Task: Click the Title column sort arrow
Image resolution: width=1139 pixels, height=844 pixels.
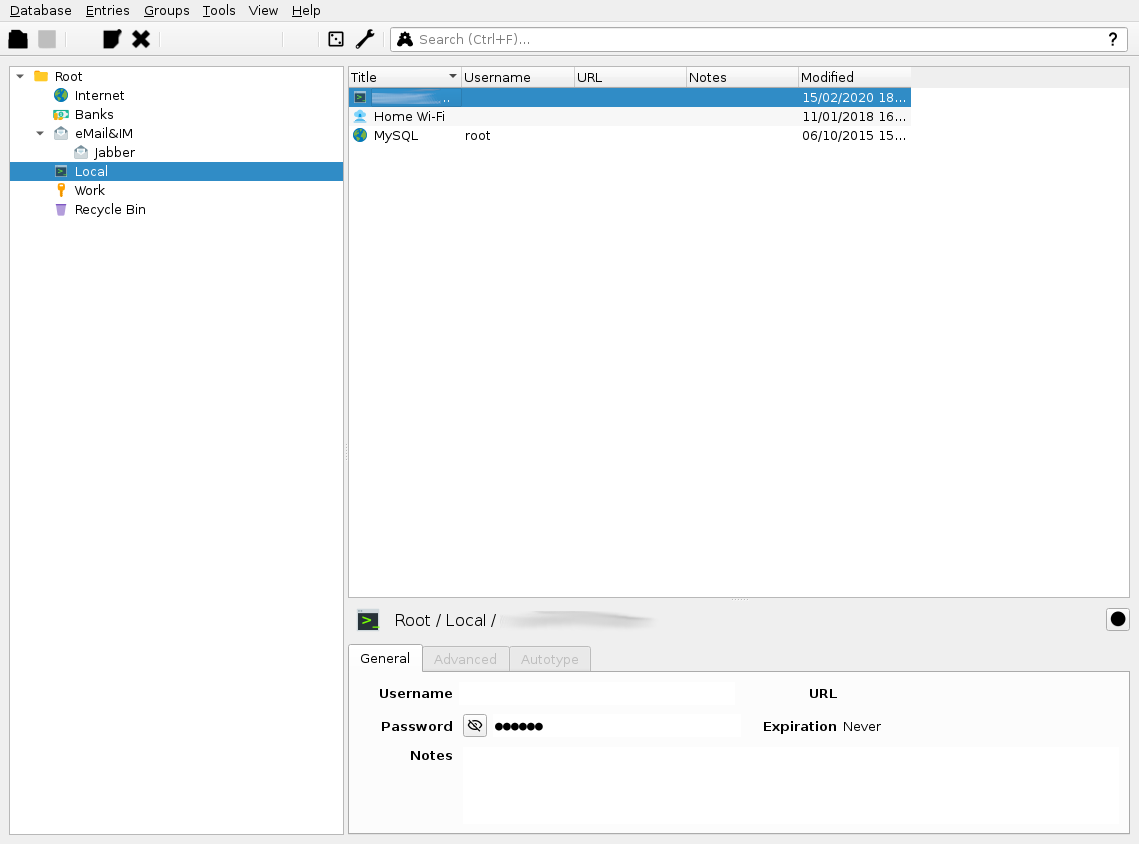Action: click(x=452, y=76)
